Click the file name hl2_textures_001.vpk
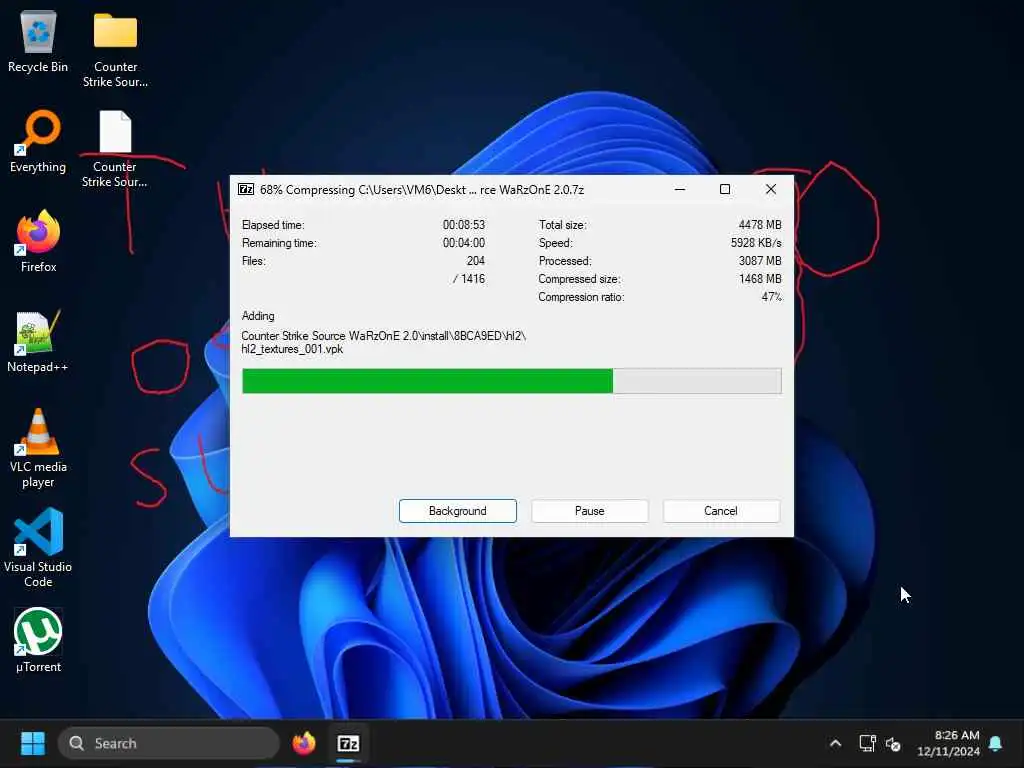The image size is (1024, 768). (292, 349)
